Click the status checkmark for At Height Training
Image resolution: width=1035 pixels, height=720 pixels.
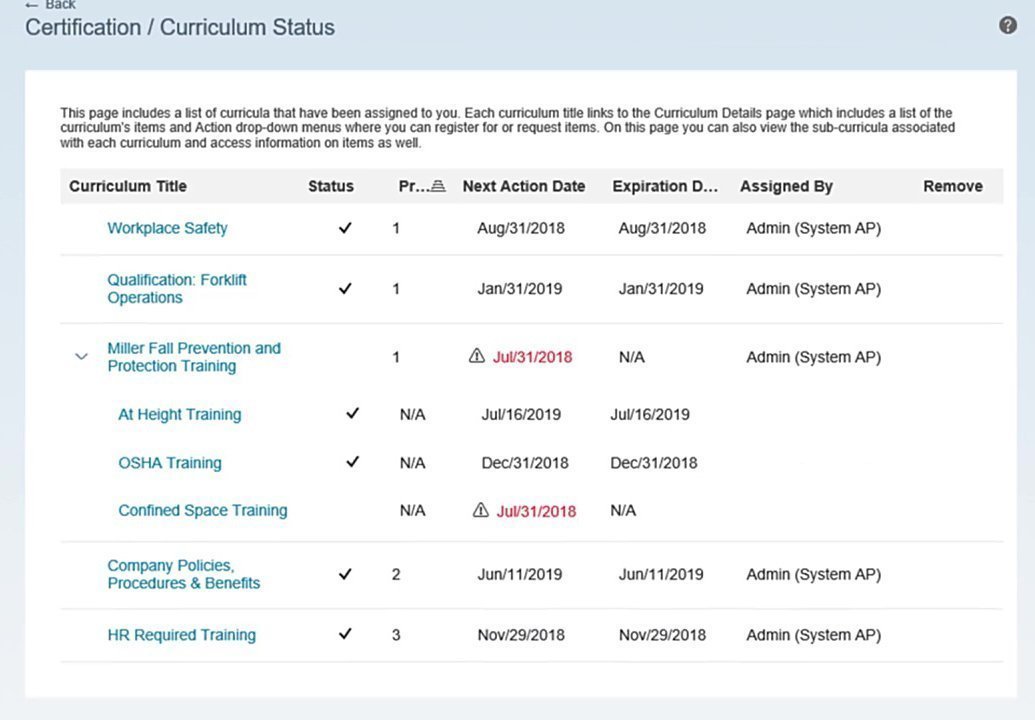point(352,414)
